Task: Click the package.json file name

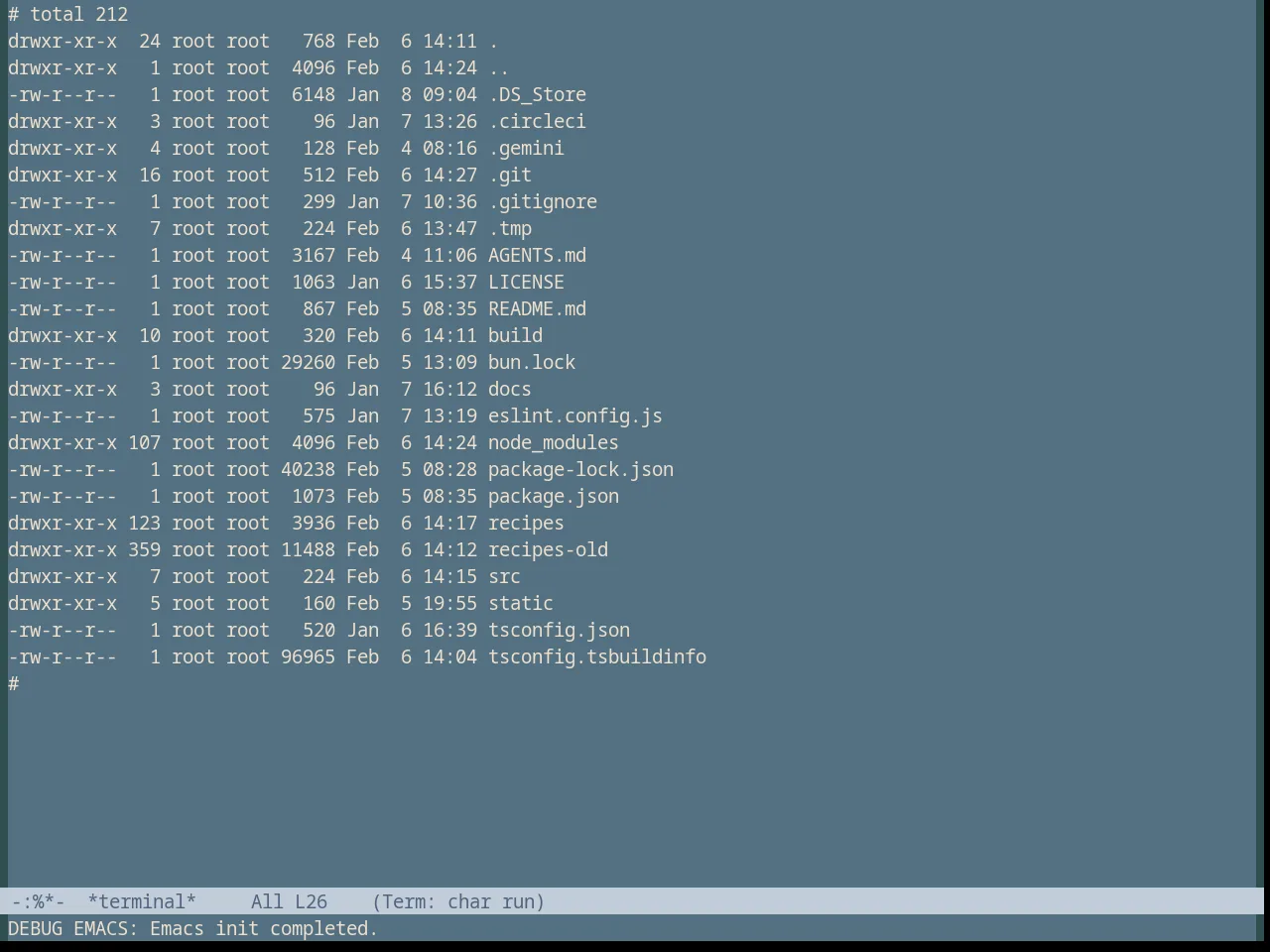Action: [x=554, y=497]
